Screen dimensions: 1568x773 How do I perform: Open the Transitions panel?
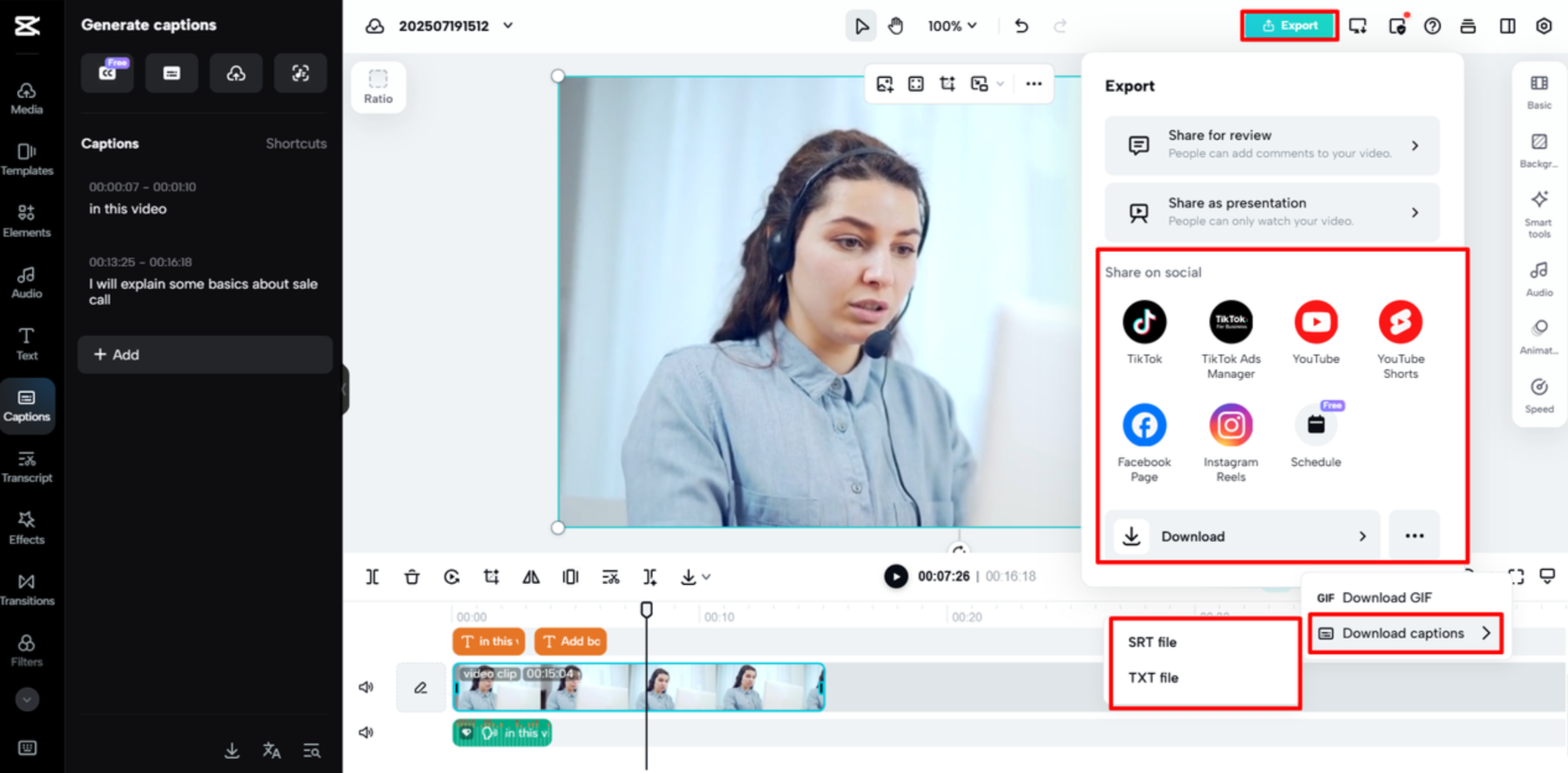27,588
